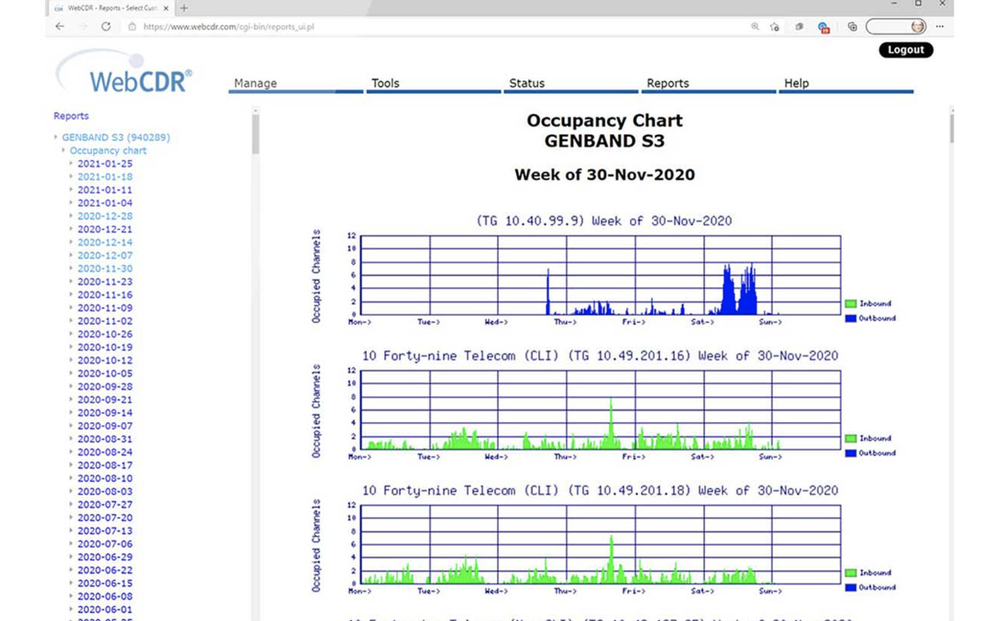This screenshot has width=1000, height=621.
Task: Open the 2020-11-23 occupancy report
Action: pos(105,282)
